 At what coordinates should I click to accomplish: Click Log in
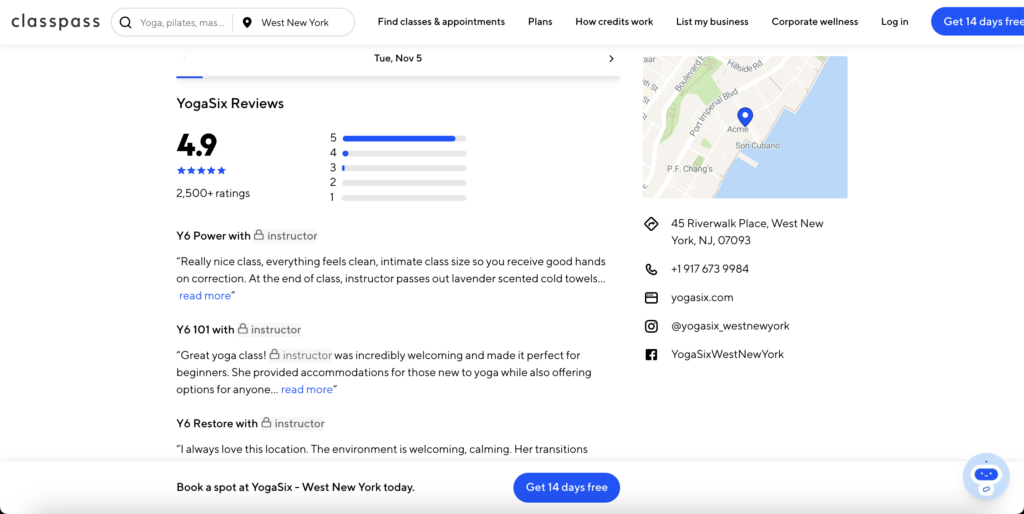point(894,22)
